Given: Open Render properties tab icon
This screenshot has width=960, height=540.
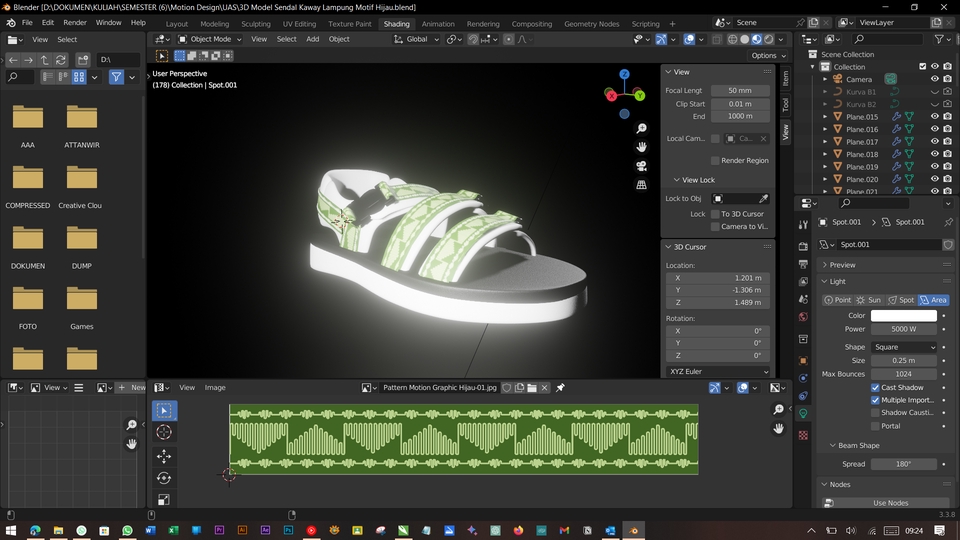Looking at the screenshot, I should coord(803,246).
